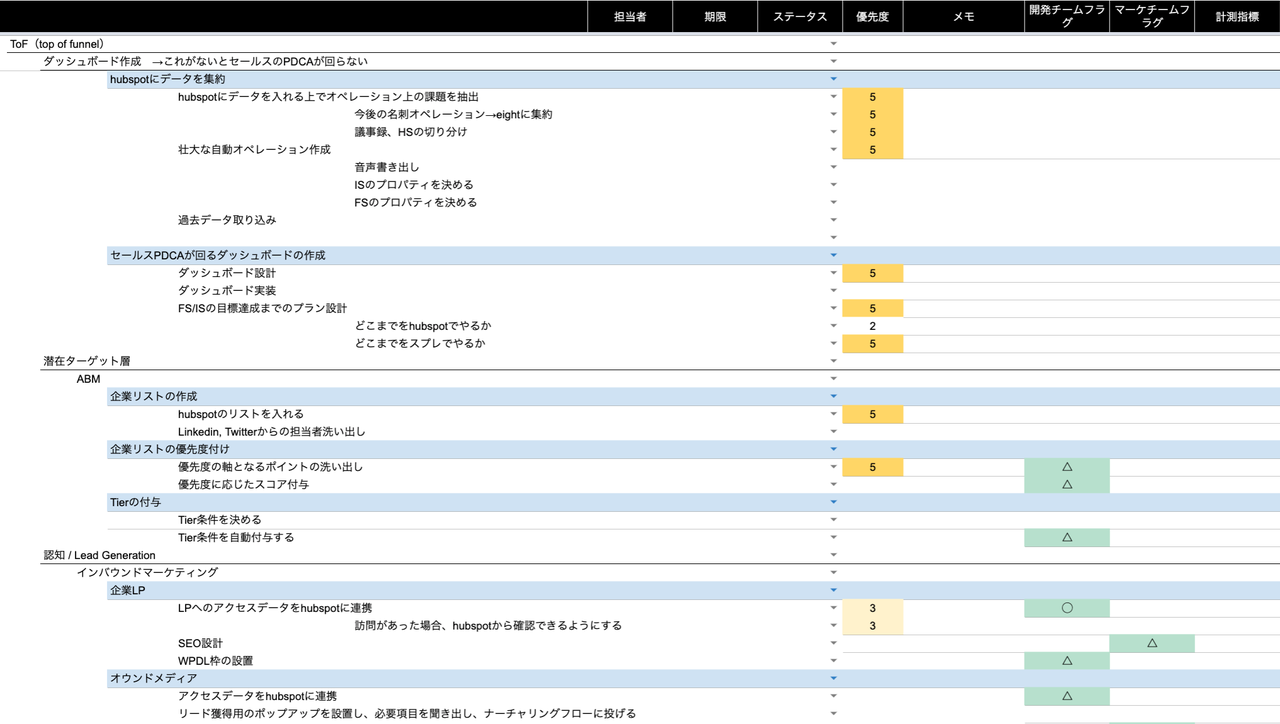Select the ダッシュボード実装 cell
The image size is (1280, 724).
point(227,290)
